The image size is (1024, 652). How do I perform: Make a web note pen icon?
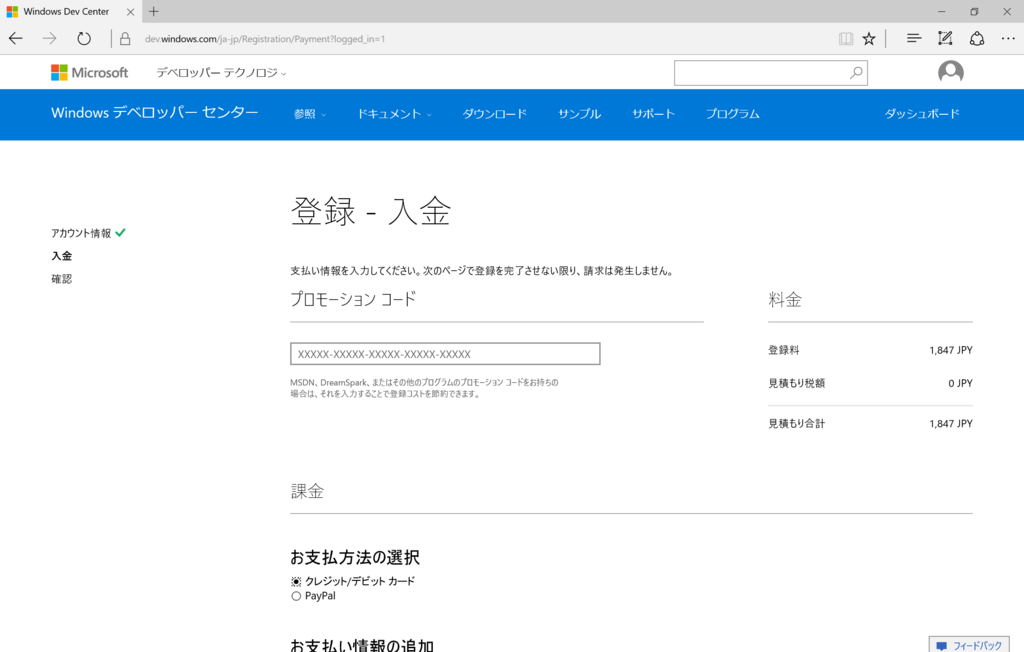tap(945, 39)
